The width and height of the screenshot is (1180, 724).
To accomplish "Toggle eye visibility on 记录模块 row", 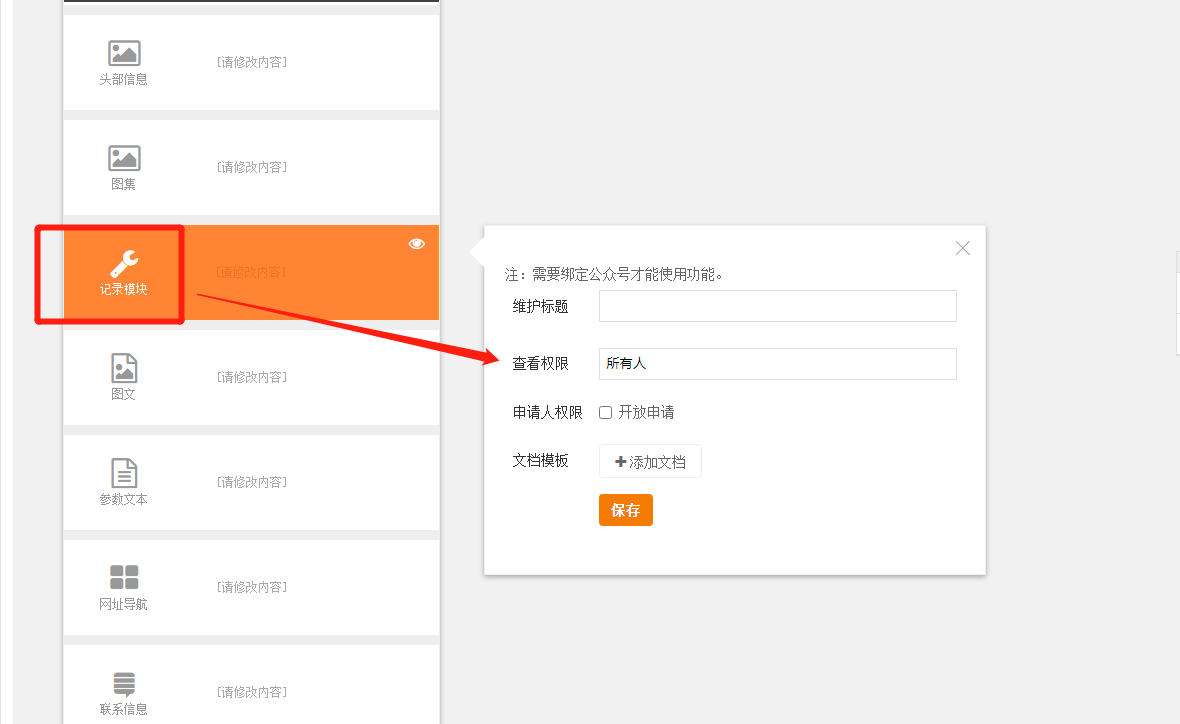I will (x=417, y=244).
